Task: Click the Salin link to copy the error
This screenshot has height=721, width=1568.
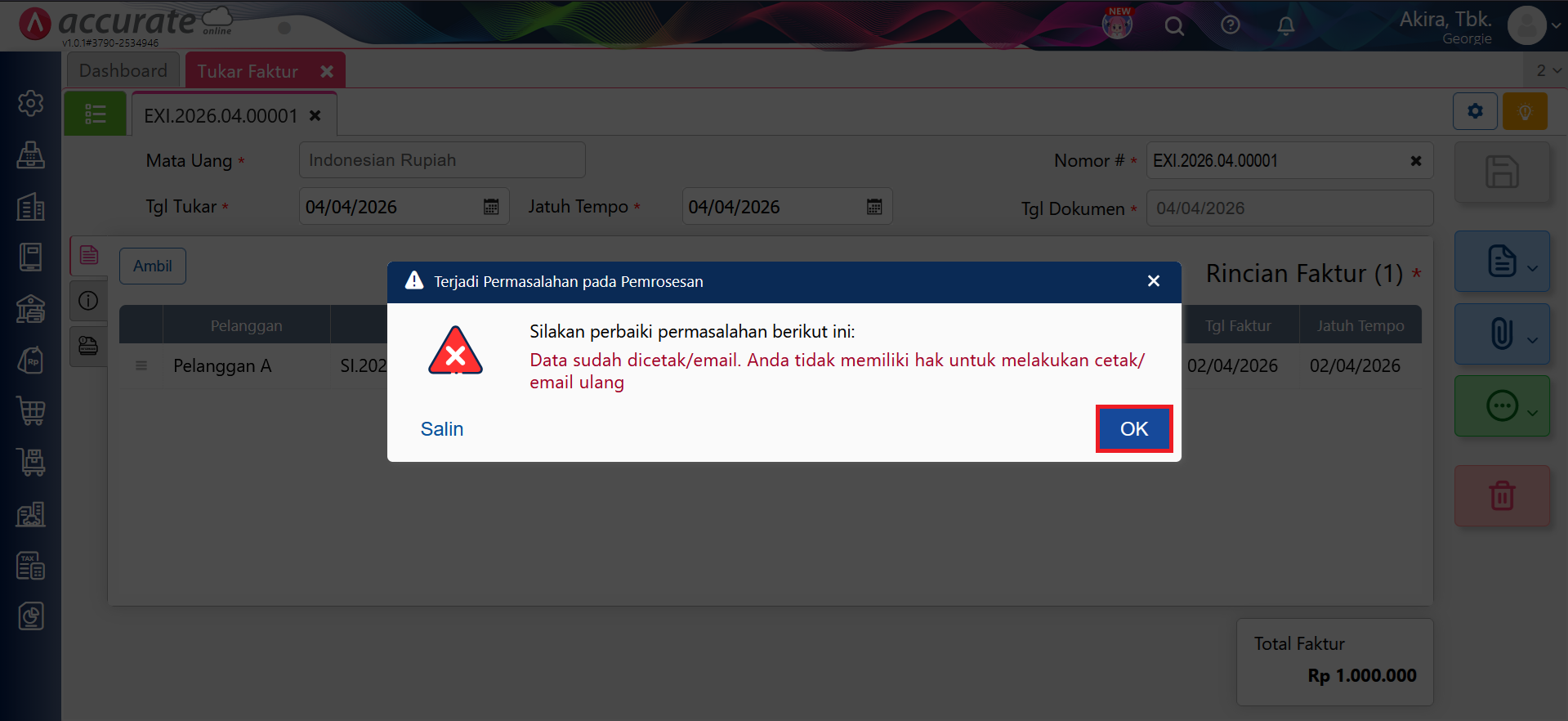Action: click(x=441, y=429)
